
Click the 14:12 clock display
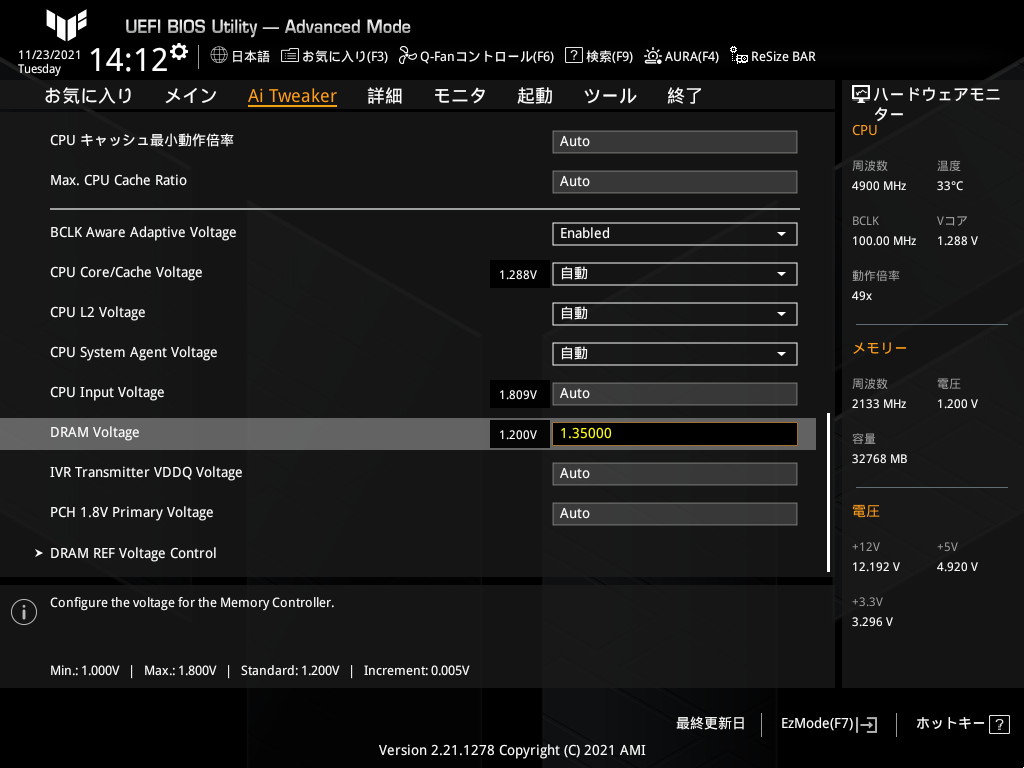click(x=128, y=60)
